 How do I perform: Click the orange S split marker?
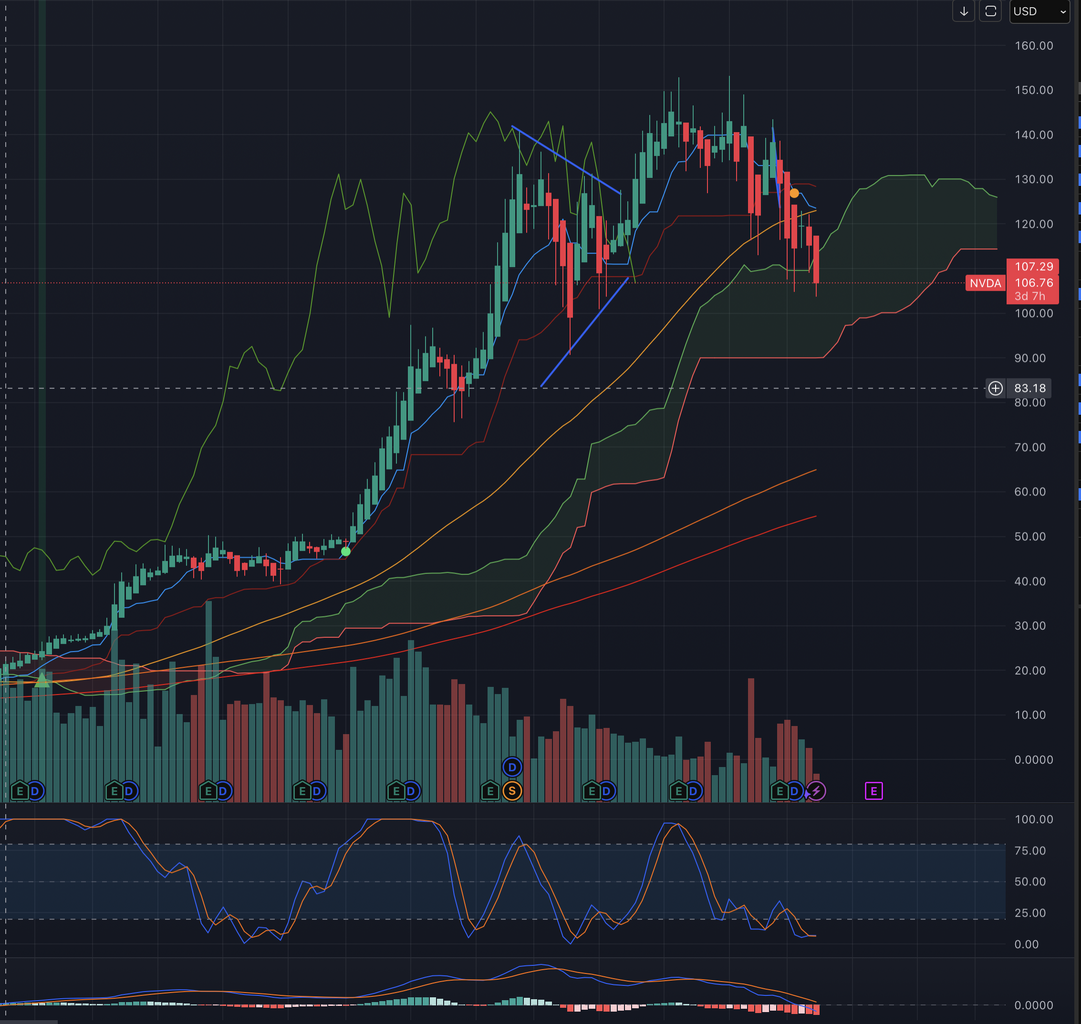coord(512,791)
